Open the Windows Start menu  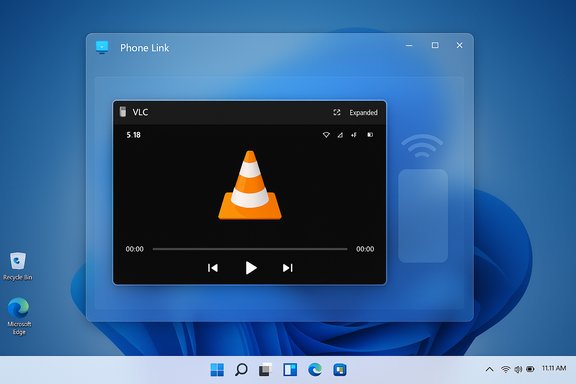point(217,370)
